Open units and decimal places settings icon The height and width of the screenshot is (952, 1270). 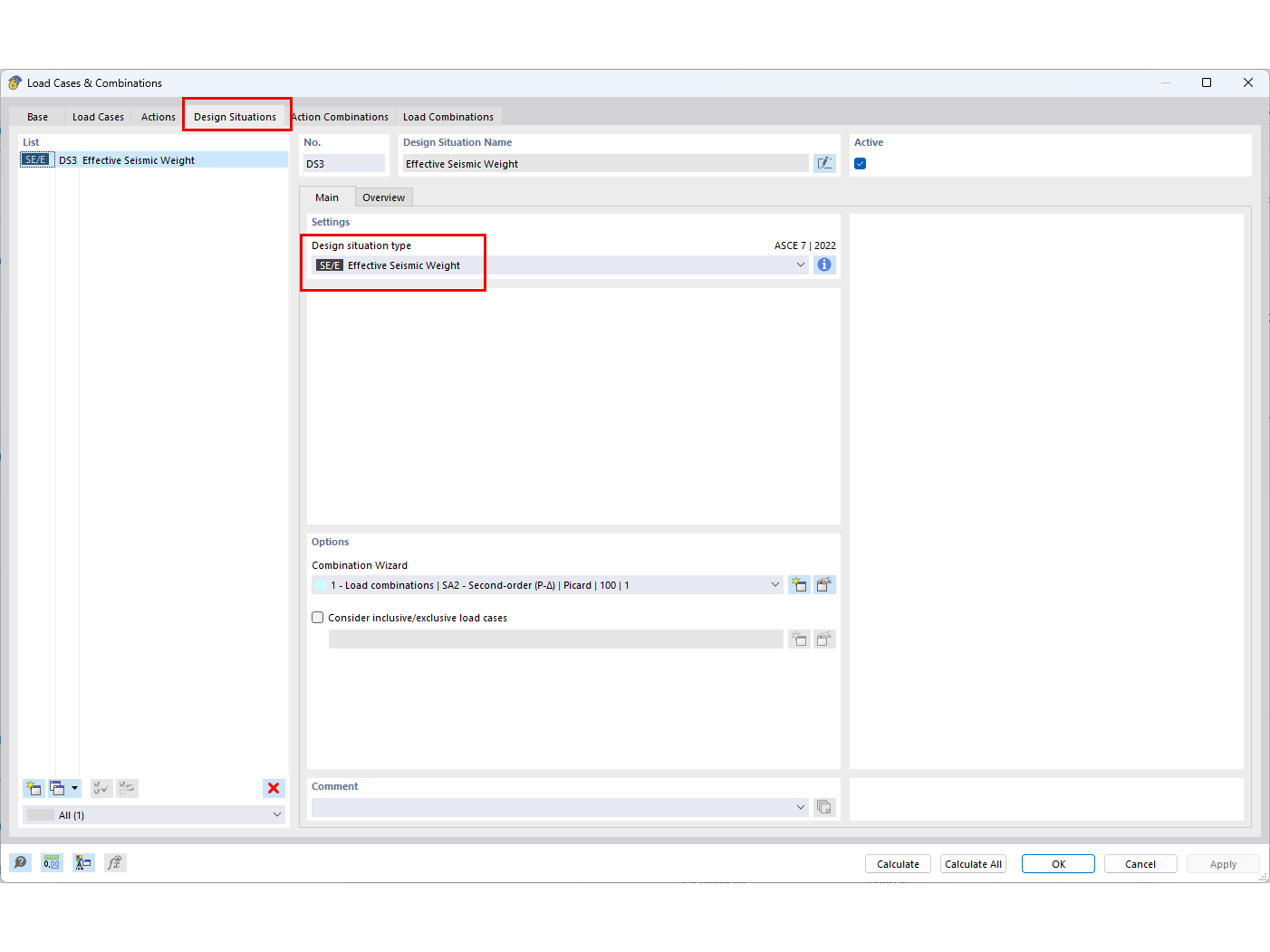[x=52, y=862]
